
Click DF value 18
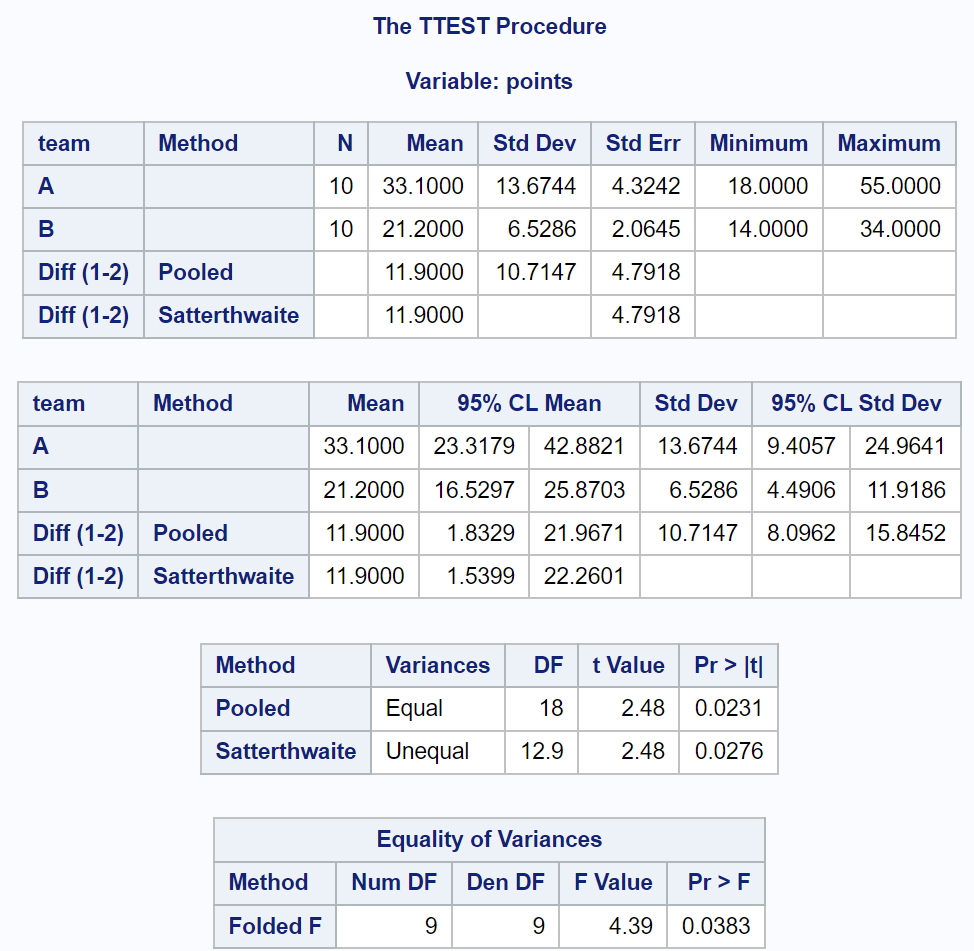pyautogui.click(x=552, y=708)
